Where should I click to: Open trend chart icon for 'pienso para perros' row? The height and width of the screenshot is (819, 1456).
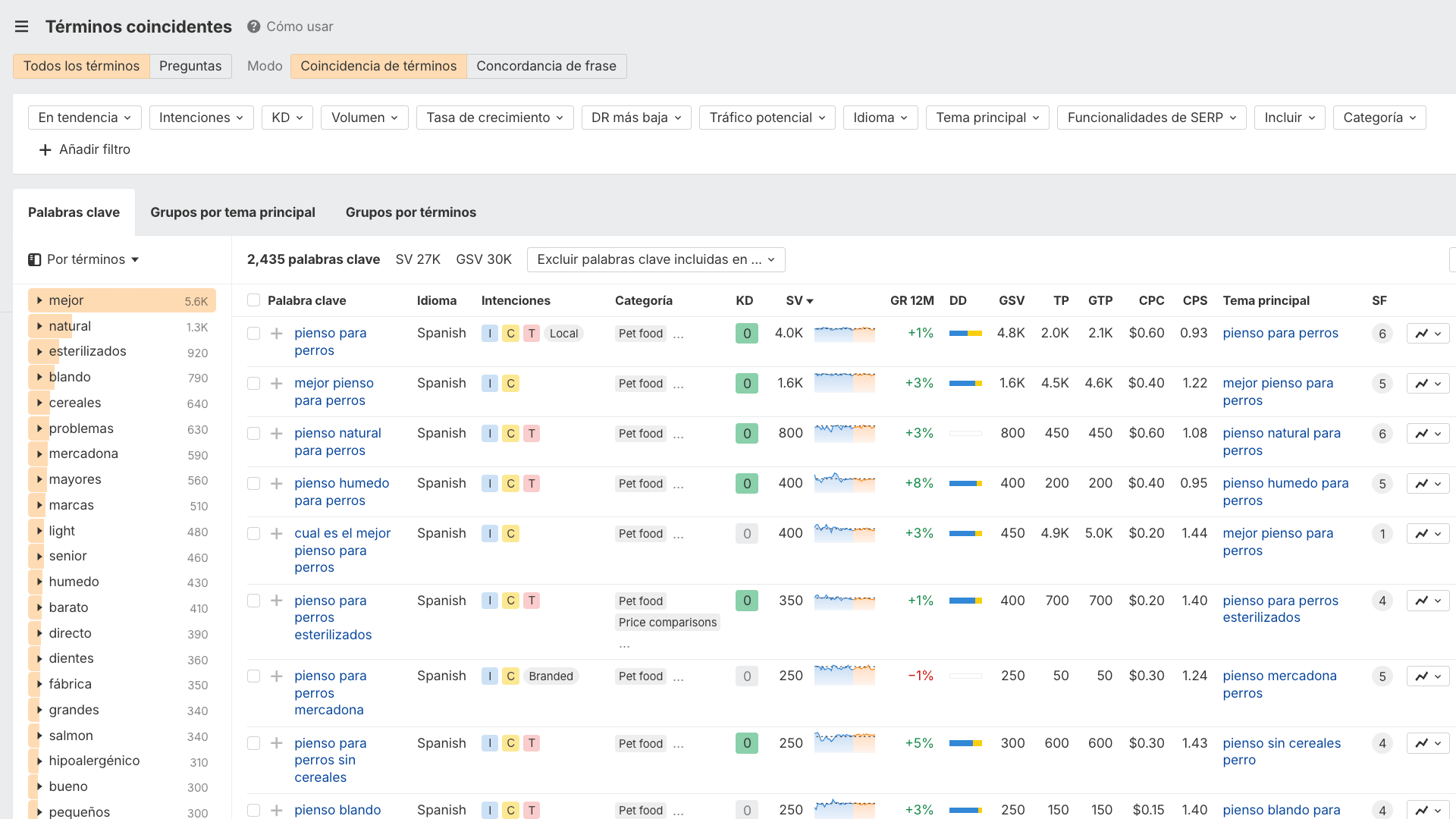(x=1428, y=334)
